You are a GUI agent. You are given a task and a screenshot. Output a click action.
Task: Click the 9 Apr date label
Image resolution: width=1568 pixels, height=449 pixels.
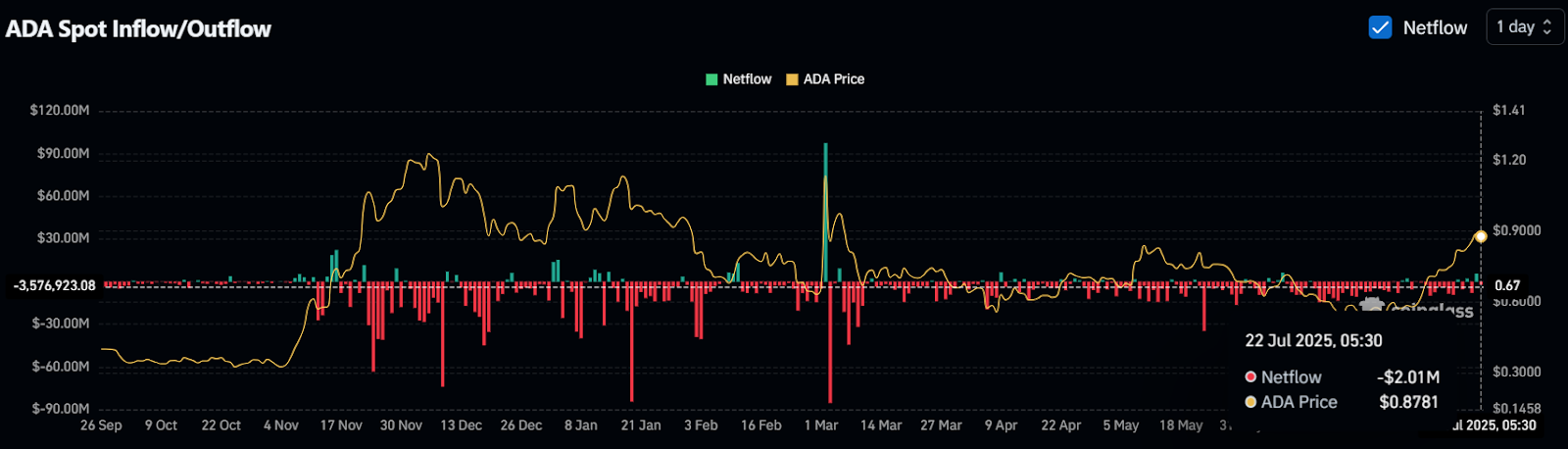[1002, 425]
